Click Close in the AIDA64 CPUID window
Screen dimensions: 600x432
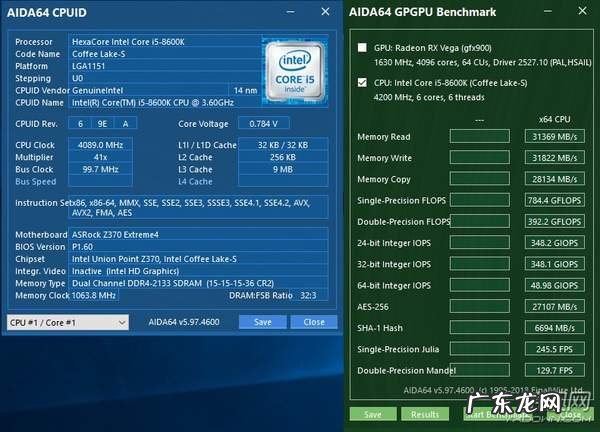(x=314, y=322)
